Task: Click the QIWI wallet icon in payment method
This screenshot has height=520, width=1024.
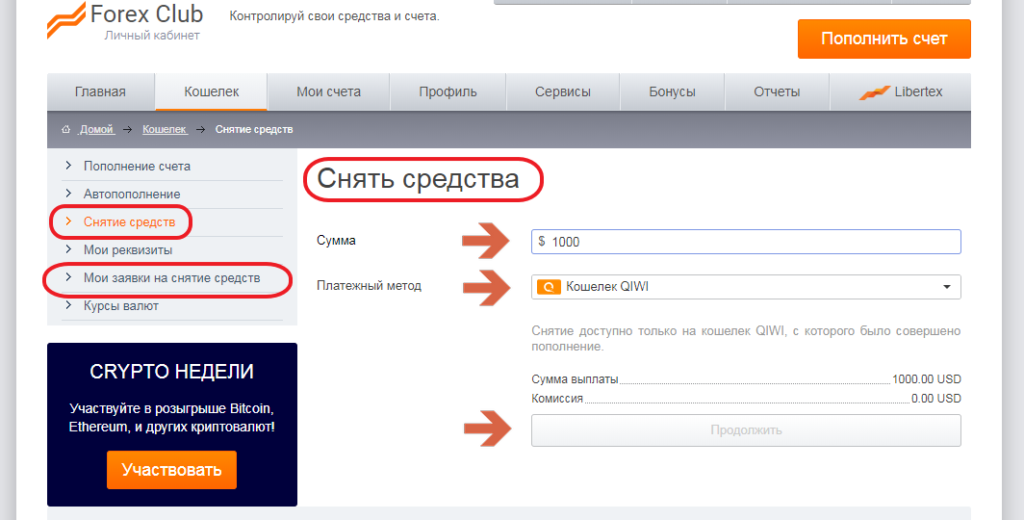Action: coord(549,287)
